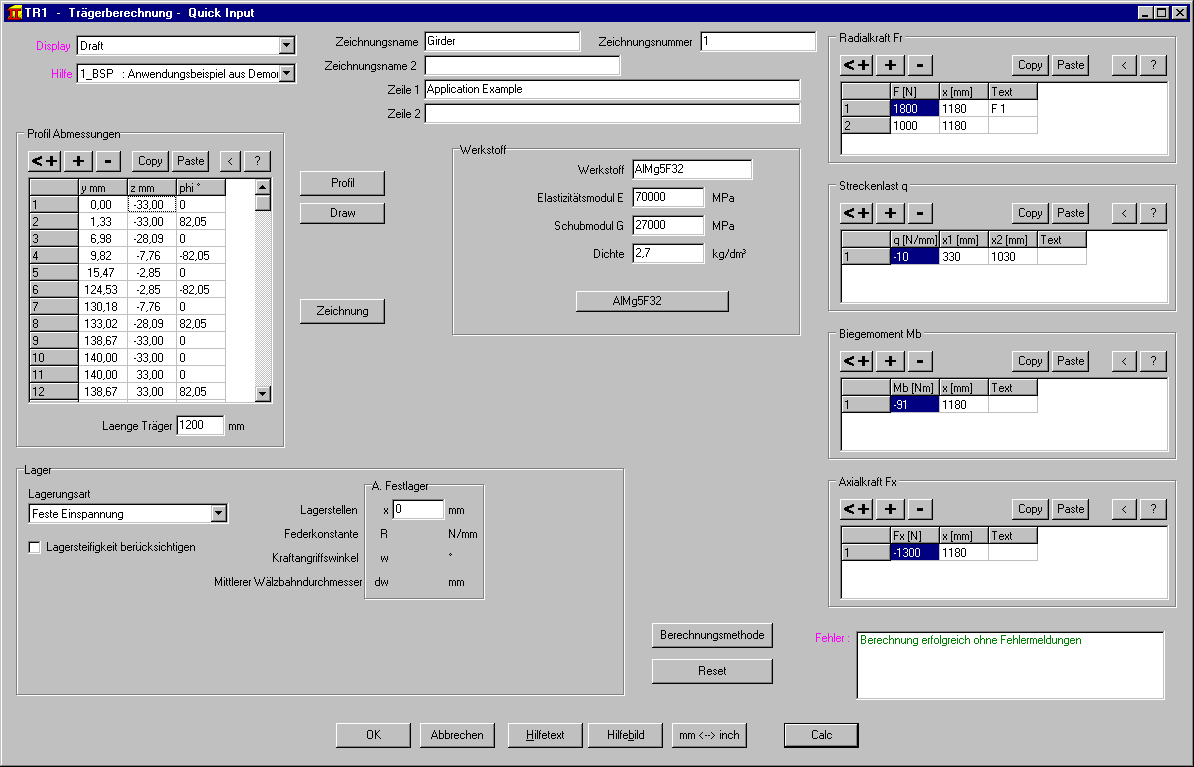Image resolution: width=1194 pixels, height=767 pixels.
Task: Select the F [N] cell with 1800
Action: [x=914, y=108]
